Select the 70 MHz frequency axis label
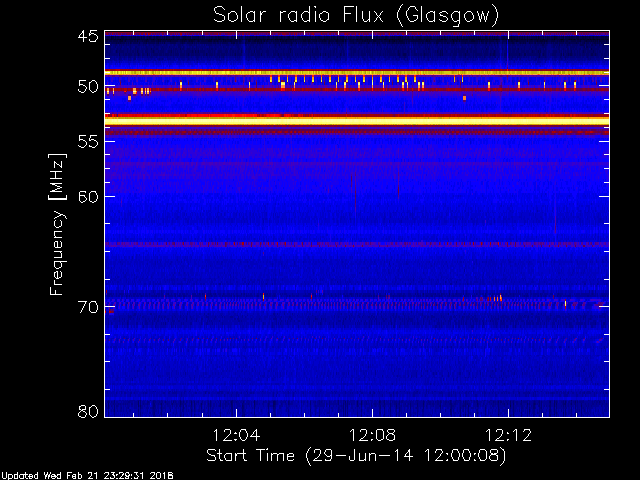This screenshot has width=640, height=480. tap(88, 307)
